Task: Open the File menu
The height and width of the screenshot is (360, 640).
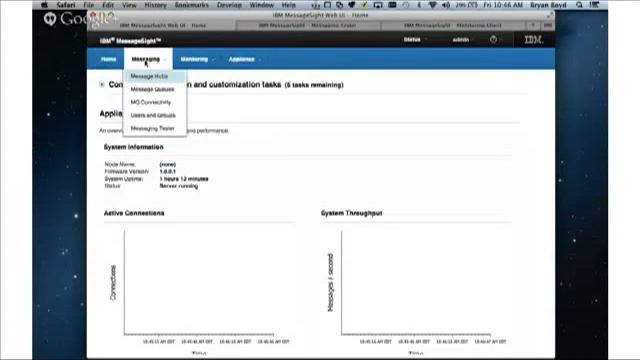Action: click(x=89, y=5)
